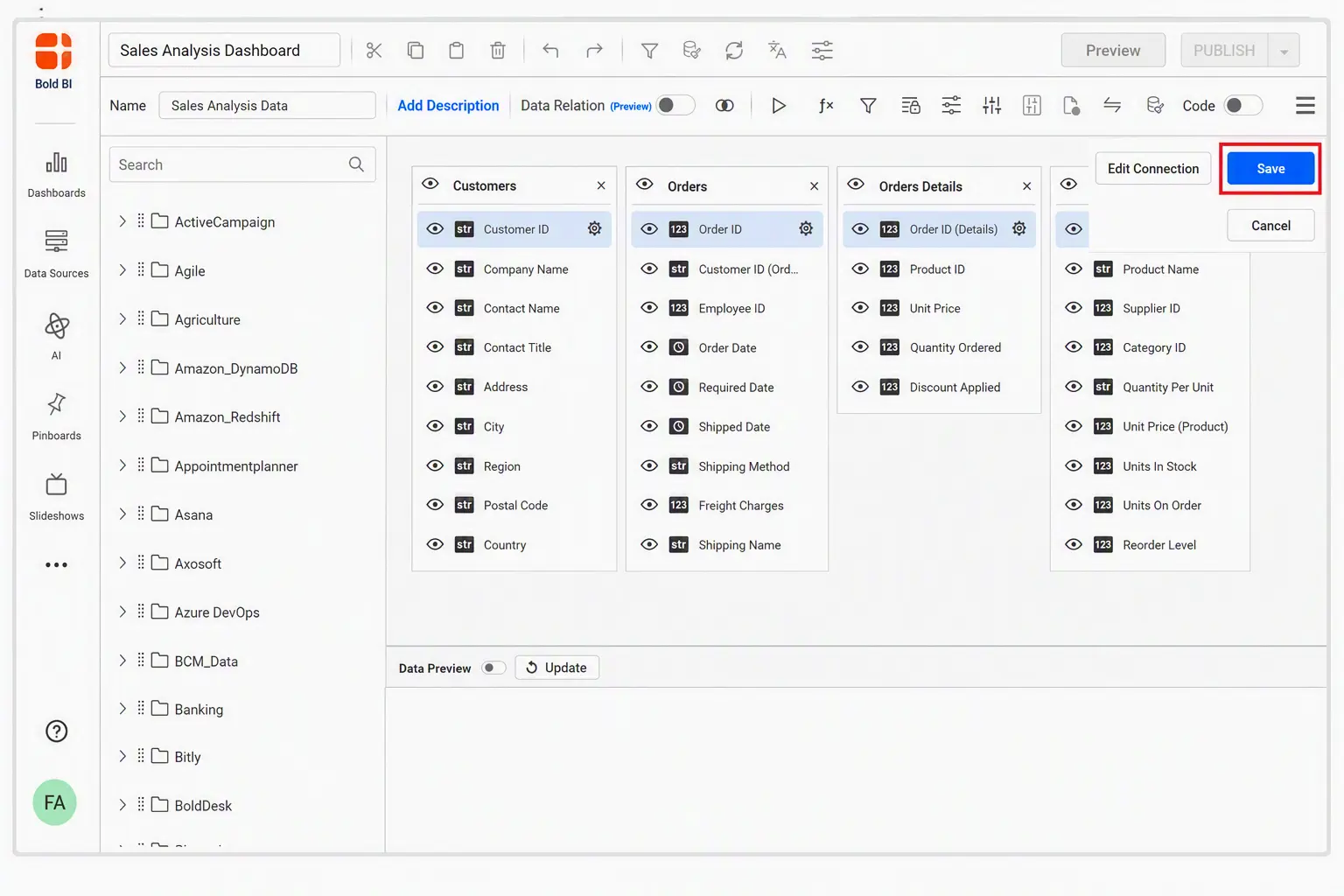The image size is (1344, 896).
Task: Undo the last action
Action: [x=550, y=51]
